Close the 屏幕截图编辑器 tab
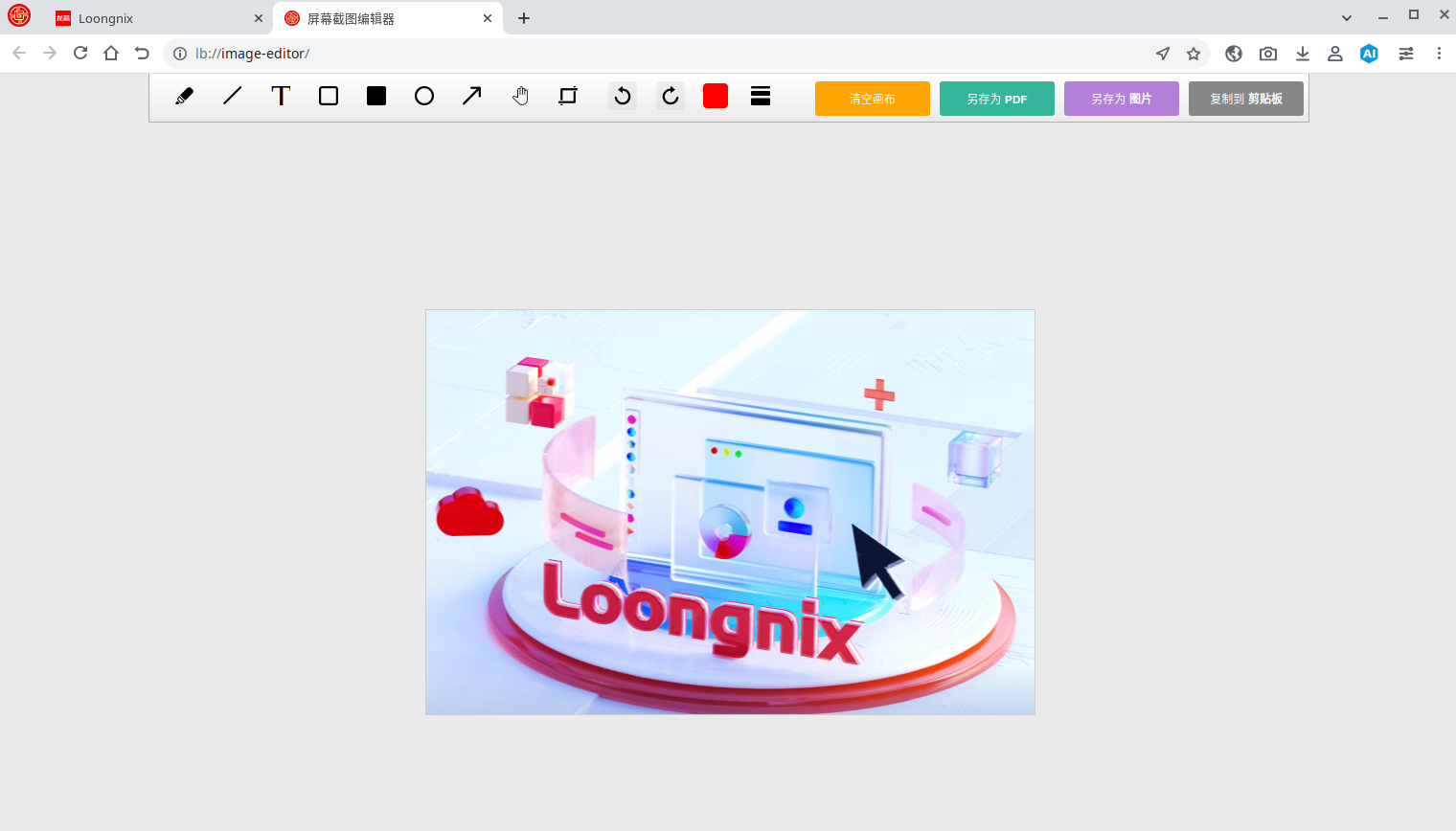Viewport: 1456px width, 831px height. pos(488,18)
